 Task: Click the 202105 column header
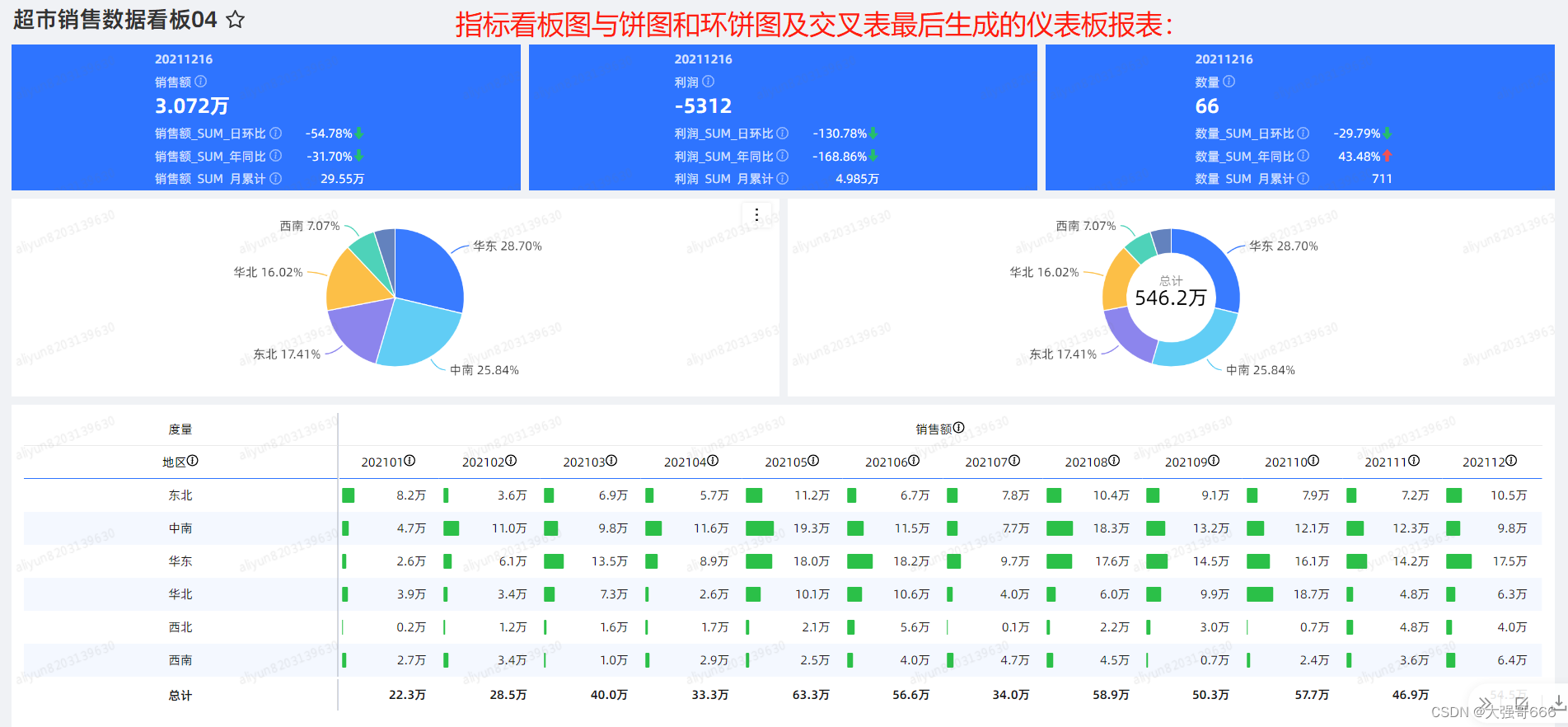coord(785,462)
